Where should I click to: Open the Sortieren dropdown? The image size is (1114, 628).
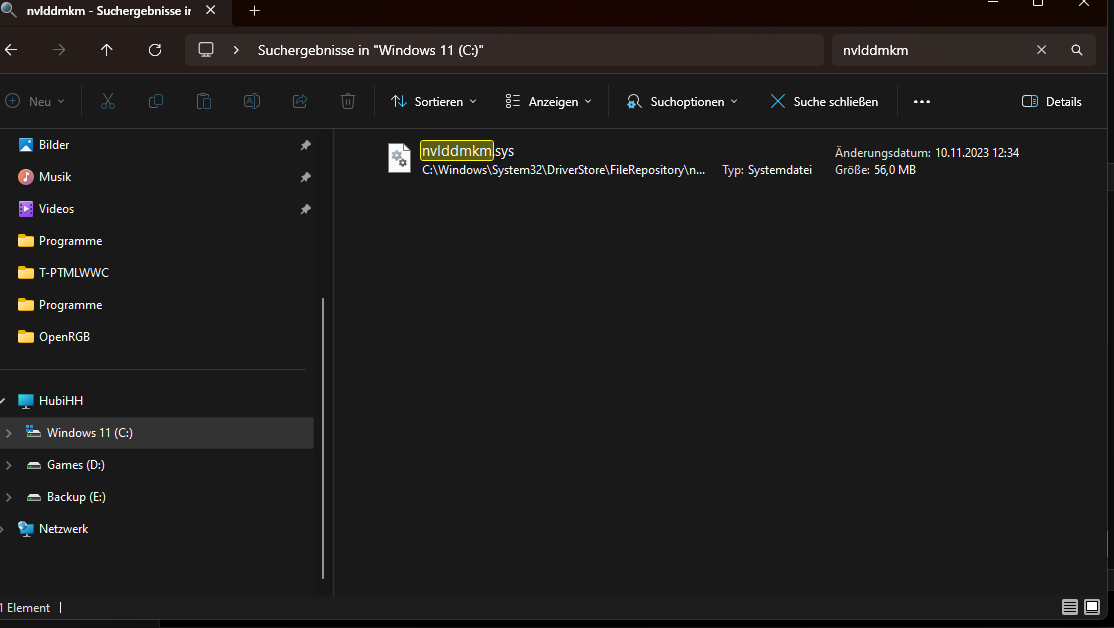(433, 102)
